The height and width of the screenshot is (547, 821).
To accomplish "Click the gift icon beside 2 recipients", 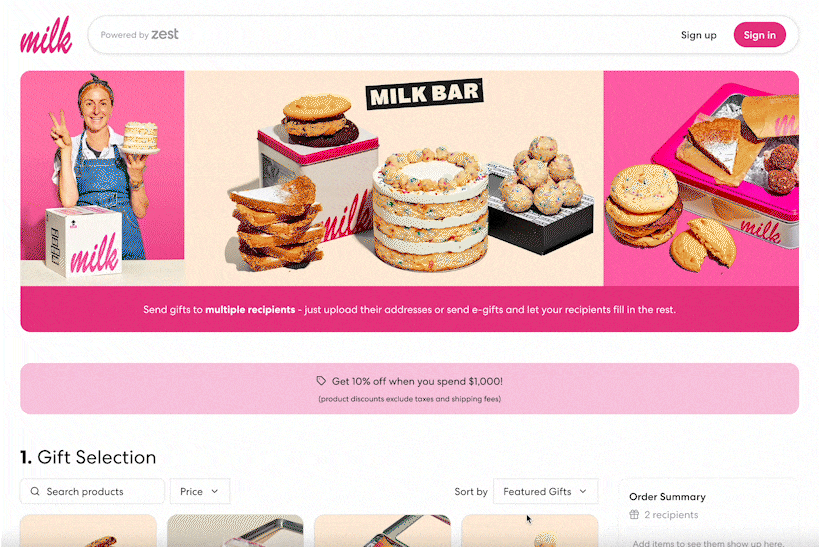I will pyautogui.click(x=634, y=515).
